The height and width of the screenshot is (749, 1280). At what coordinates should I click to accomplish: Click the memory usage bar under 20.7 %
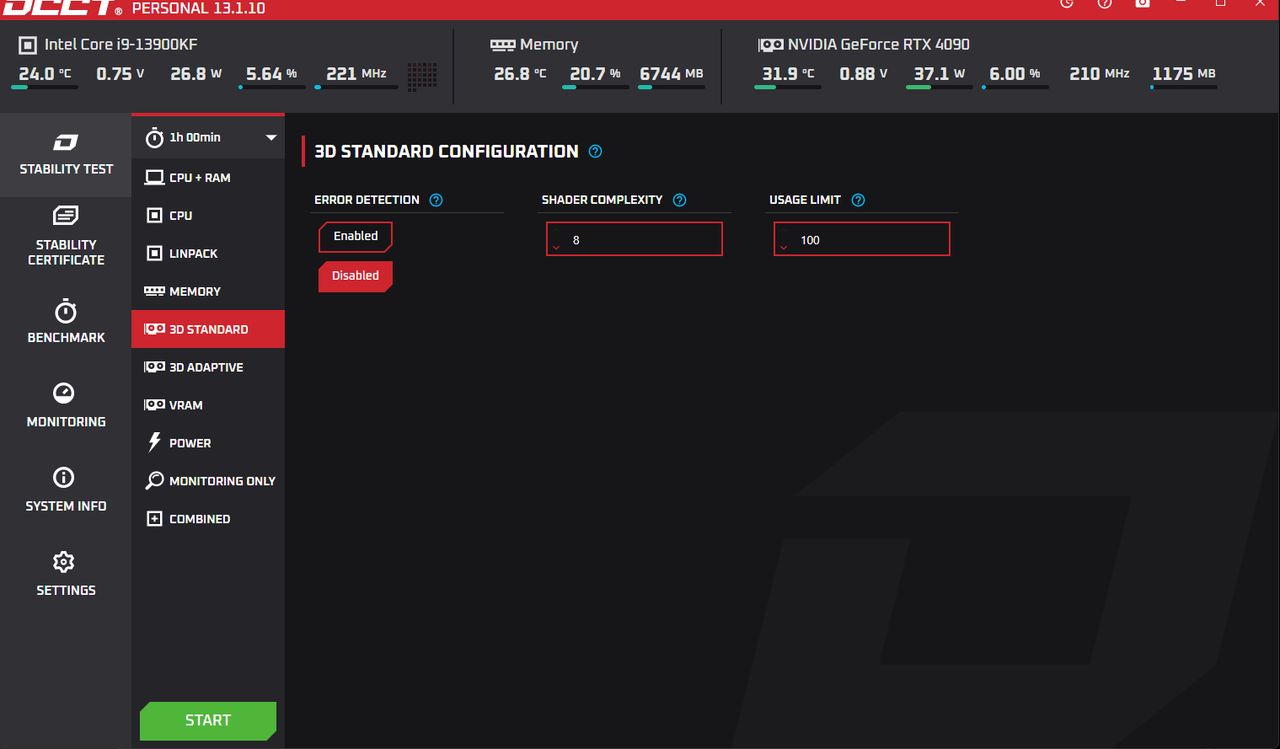595,87
